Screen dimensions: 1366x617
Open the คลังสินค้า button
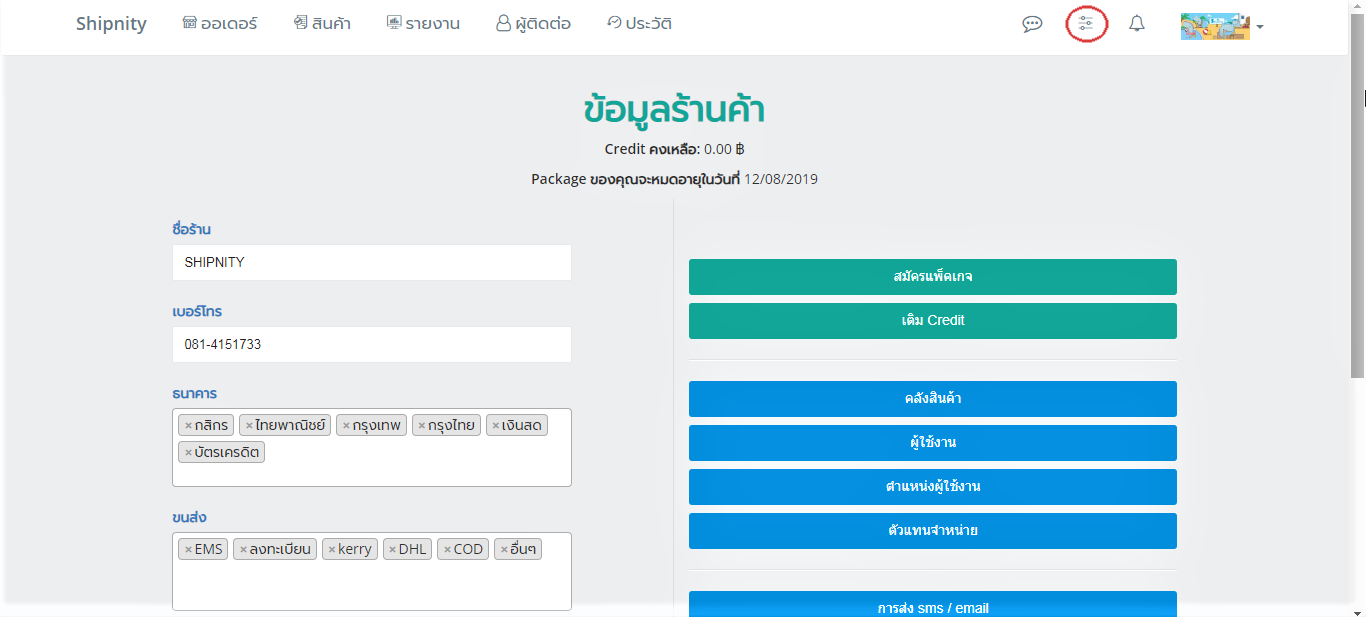pos(933,399)
